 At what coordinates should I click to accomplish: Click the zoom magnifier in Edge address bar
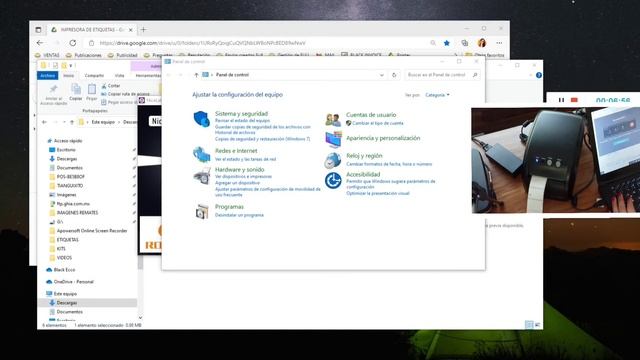coord(433,43)
